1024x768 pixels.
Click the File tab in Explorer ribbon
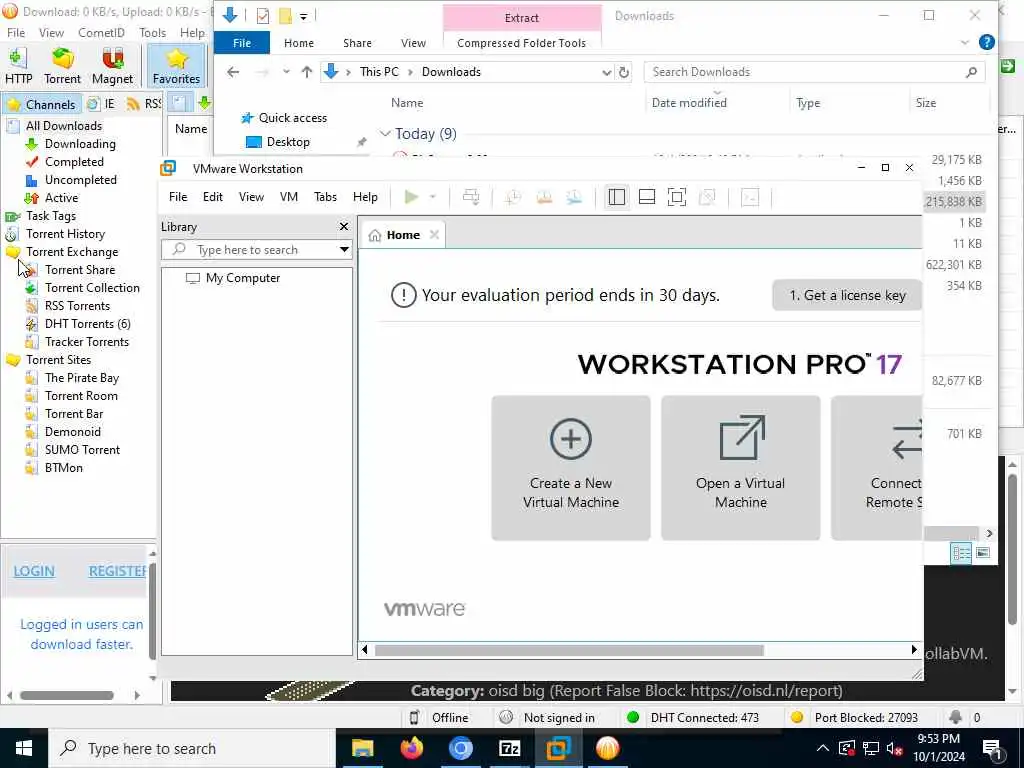click(242, 43)
